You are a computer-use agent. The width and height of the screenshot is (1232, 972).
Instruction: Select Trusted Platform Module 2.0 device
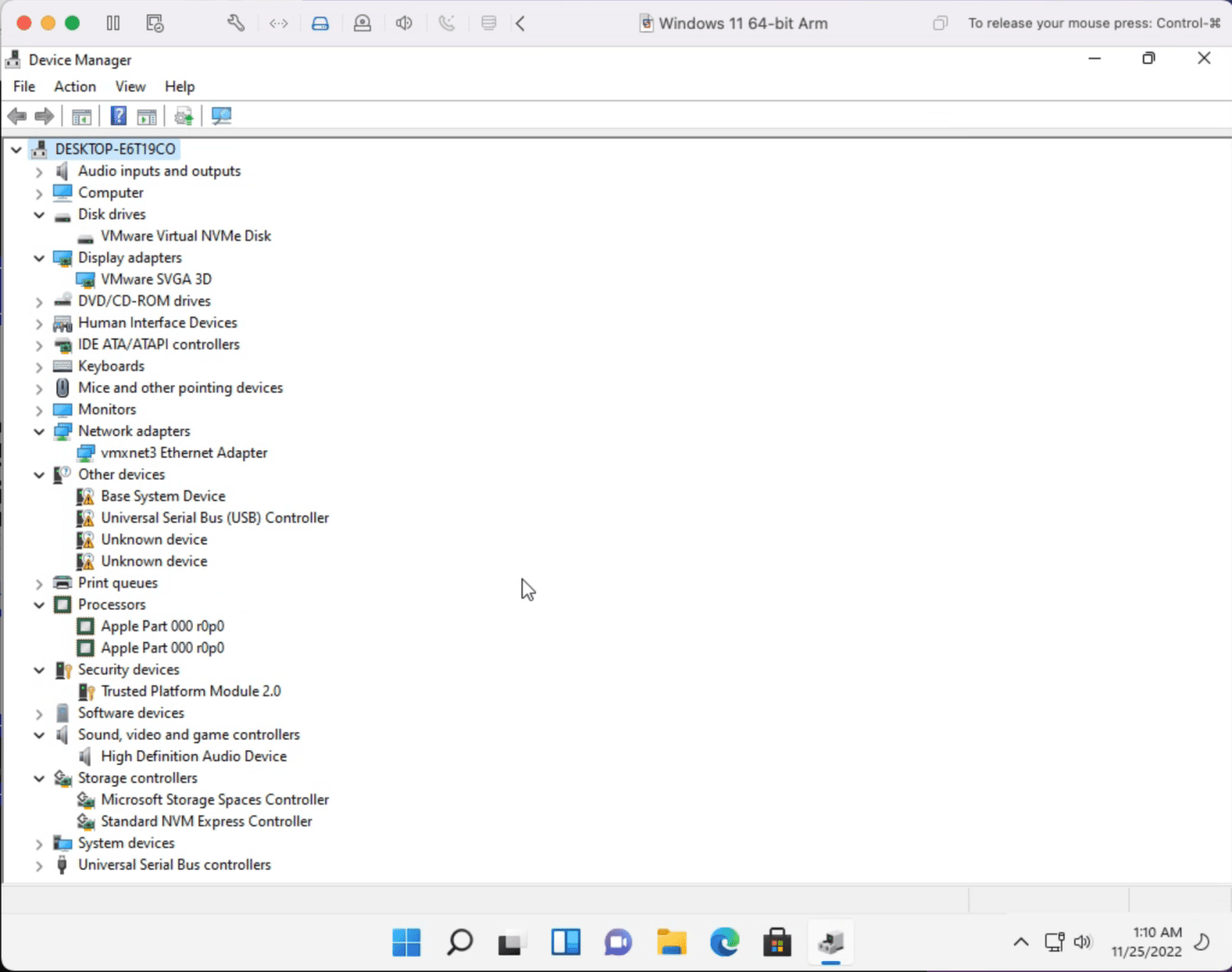coord(191,691)
